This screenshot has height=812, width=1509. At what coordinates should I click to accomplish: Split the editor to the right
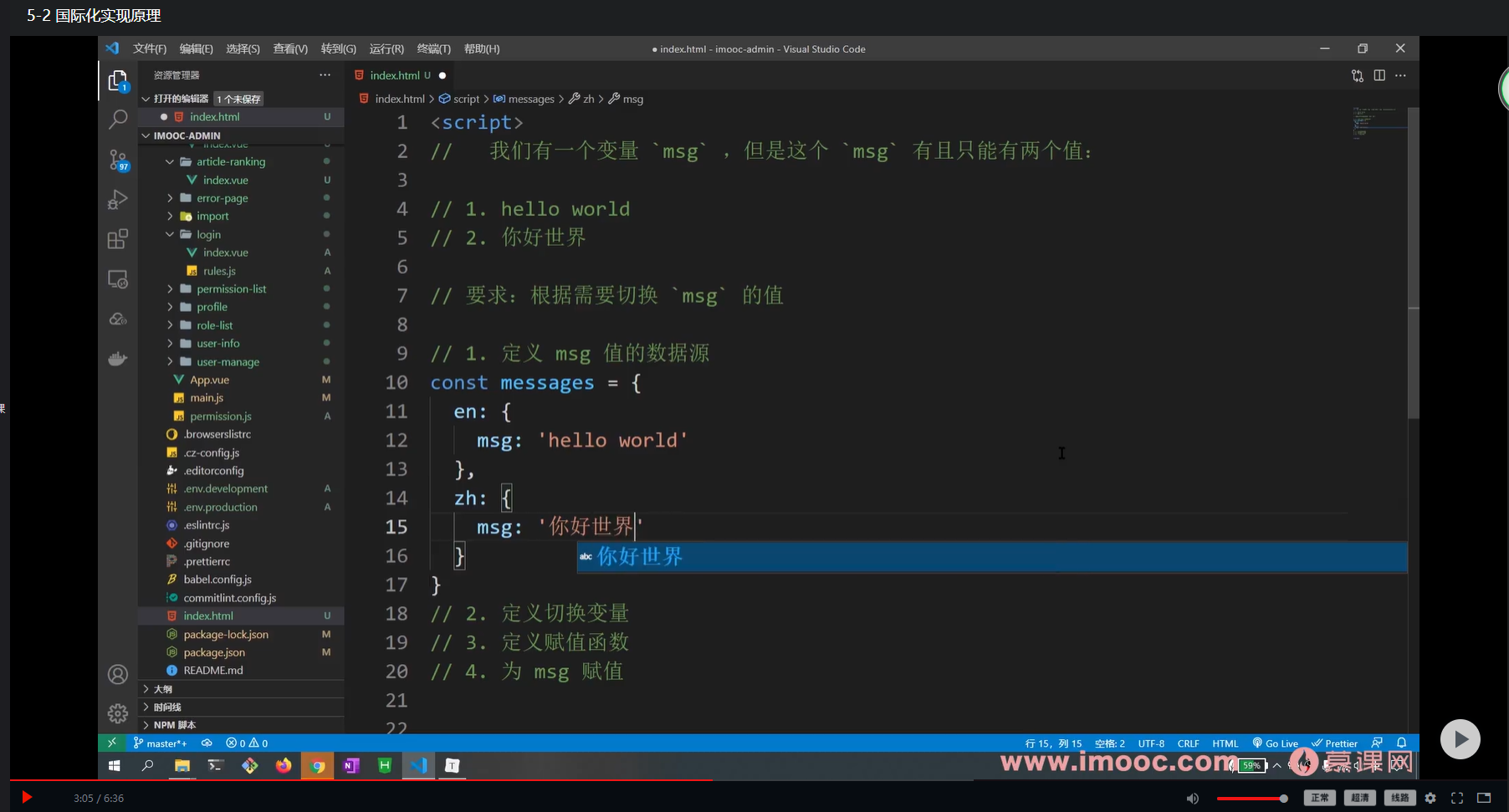(x=1379, y=75)
